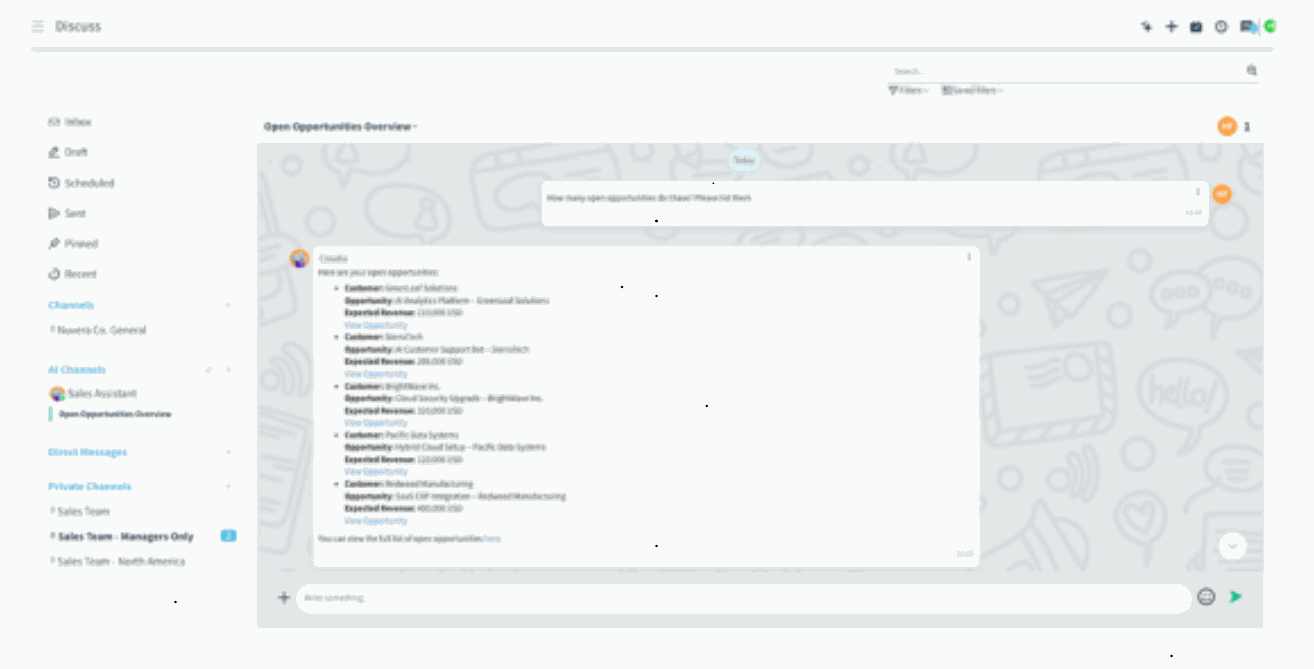Expand the Filters dropdown
The image size is (1314, 669).
point(908,90)
